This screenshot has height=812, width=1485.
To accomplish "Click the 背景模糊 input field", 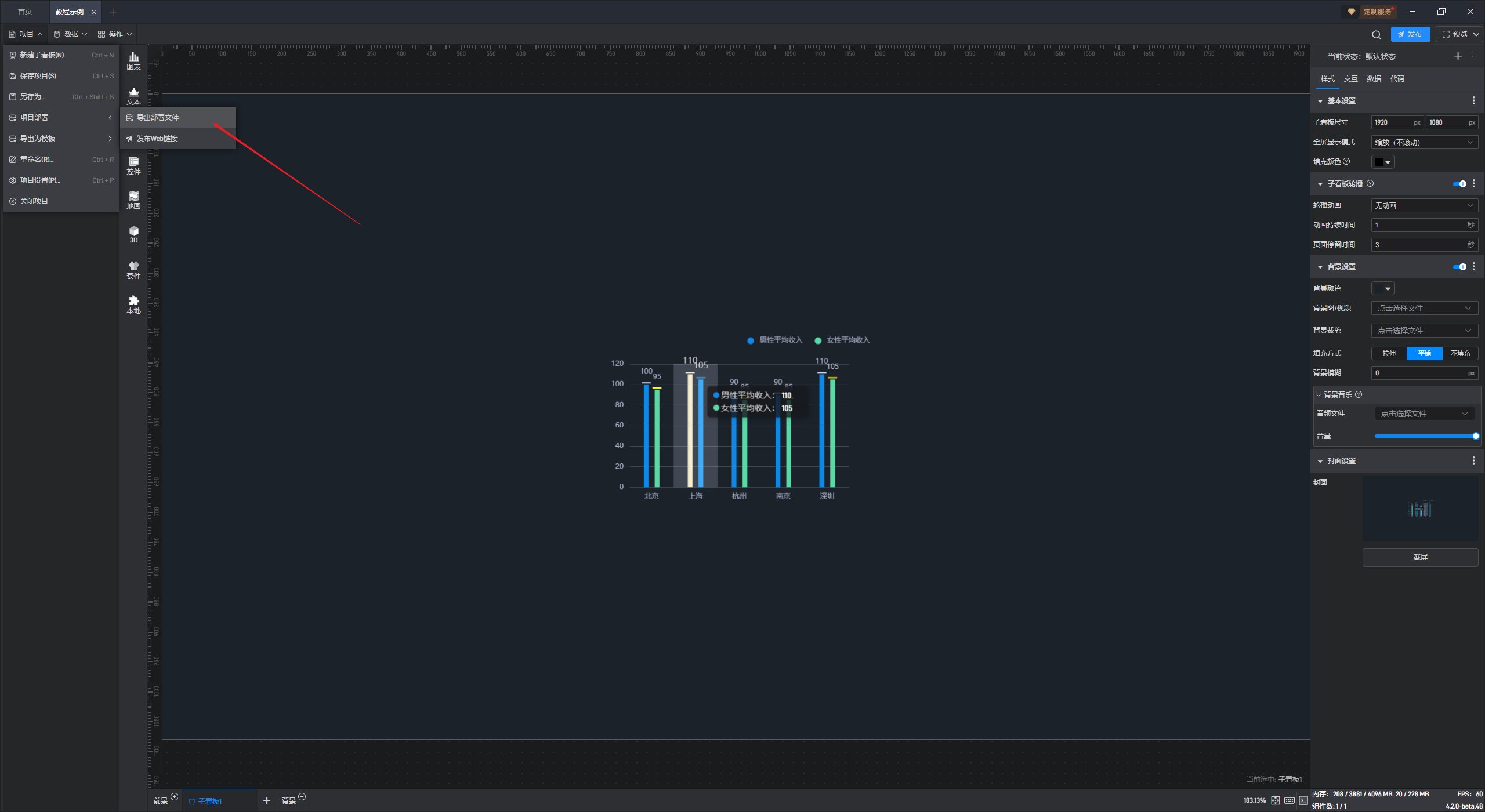I will coord(1418,373).
